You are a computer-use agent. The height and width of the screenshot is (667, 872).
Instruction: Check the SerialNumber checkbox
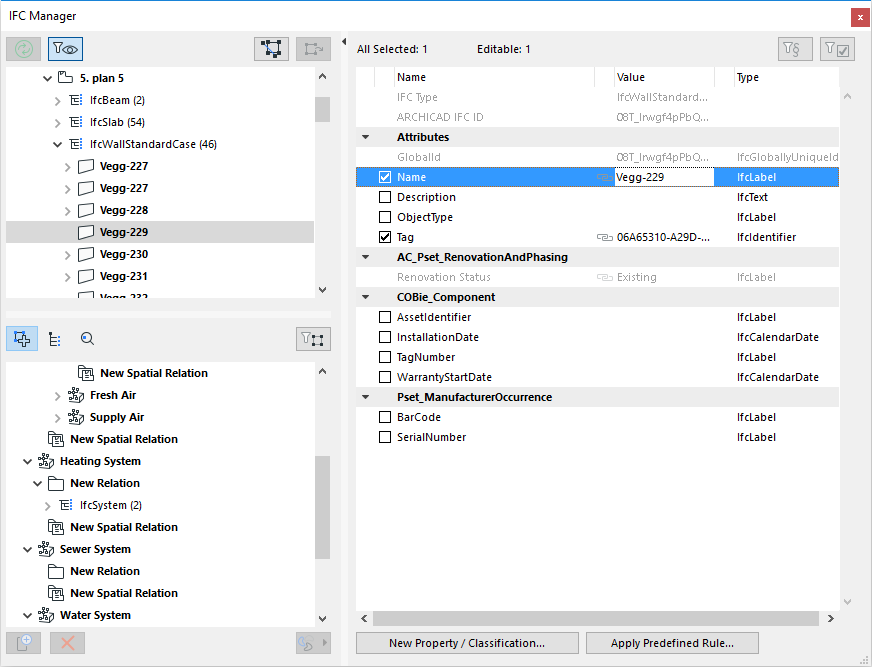tap(385, 437)
